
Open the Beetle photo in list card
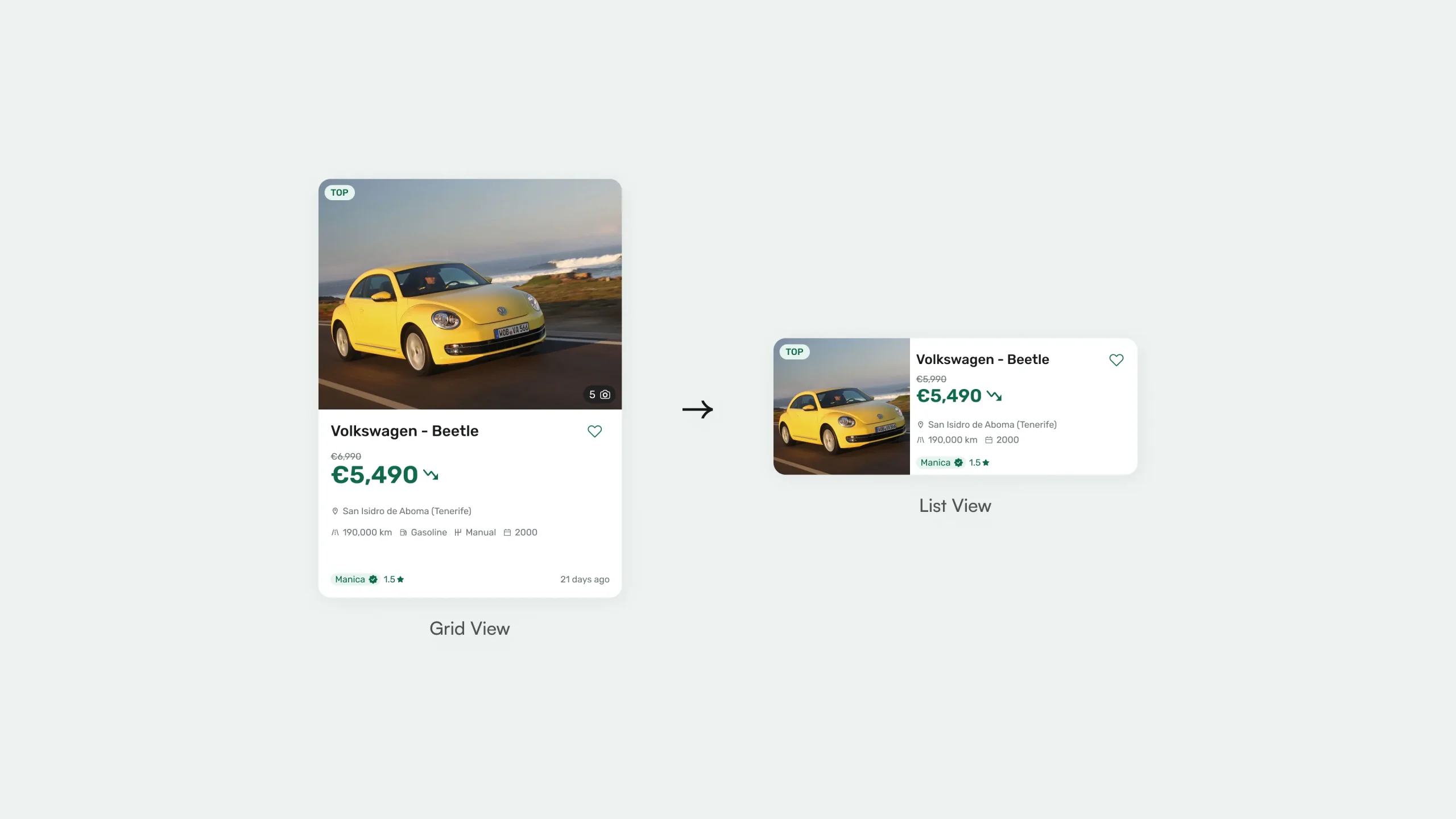click(842, 407)
